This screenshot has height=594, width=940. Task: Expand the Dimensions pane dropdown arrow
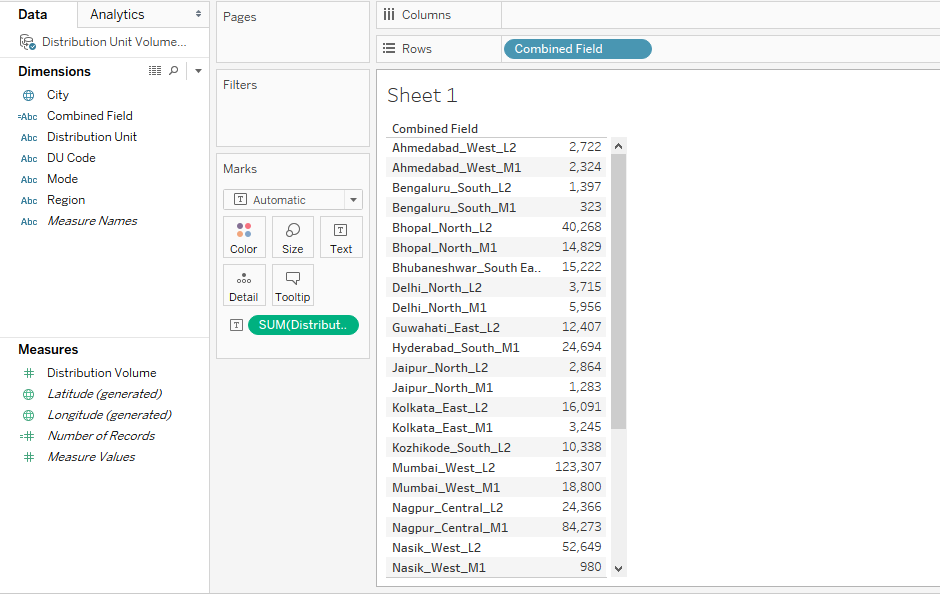pyautogui.click(x=198, y=71)
